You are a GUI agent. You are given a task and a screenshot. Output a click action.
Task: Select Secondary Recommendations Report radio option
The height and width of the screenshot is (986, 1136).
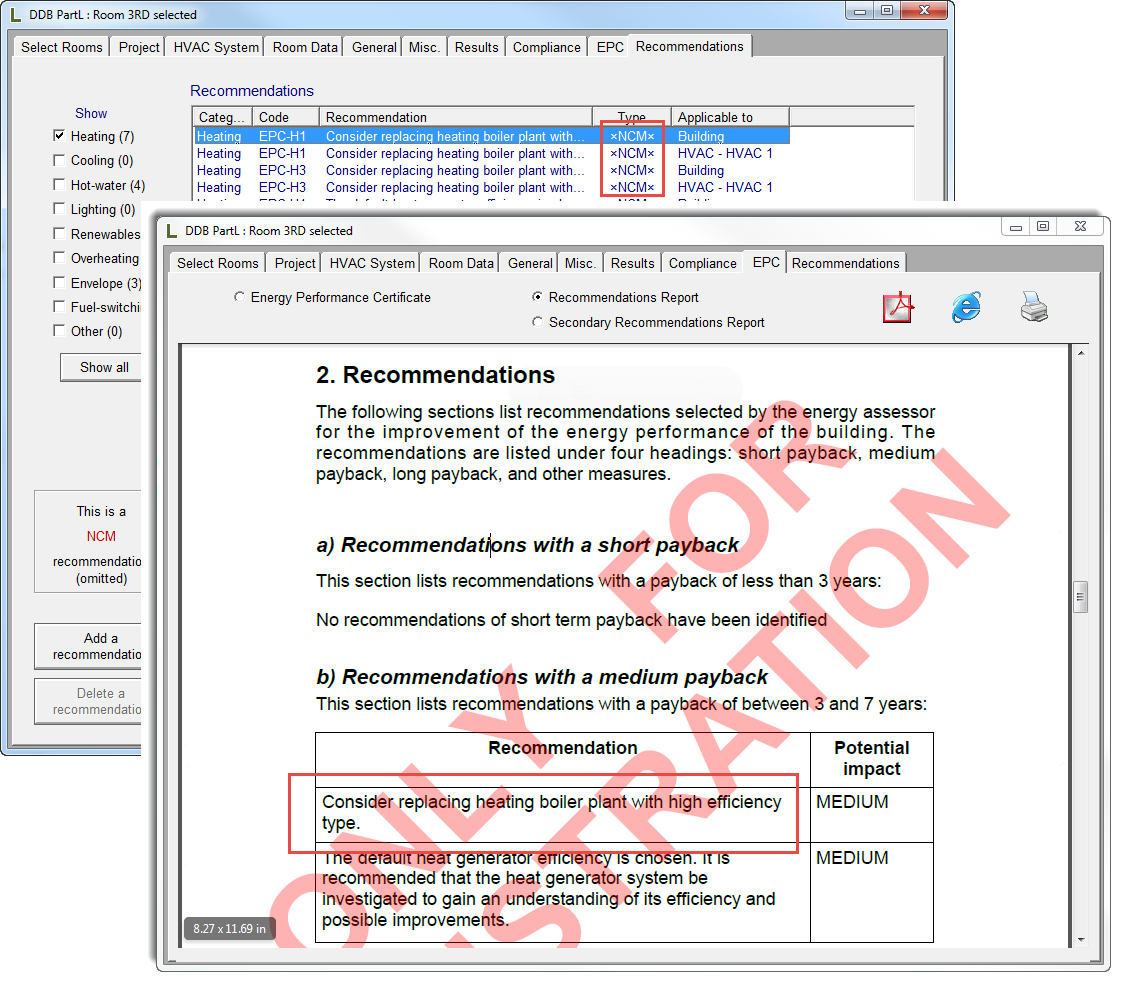point(537,322)
